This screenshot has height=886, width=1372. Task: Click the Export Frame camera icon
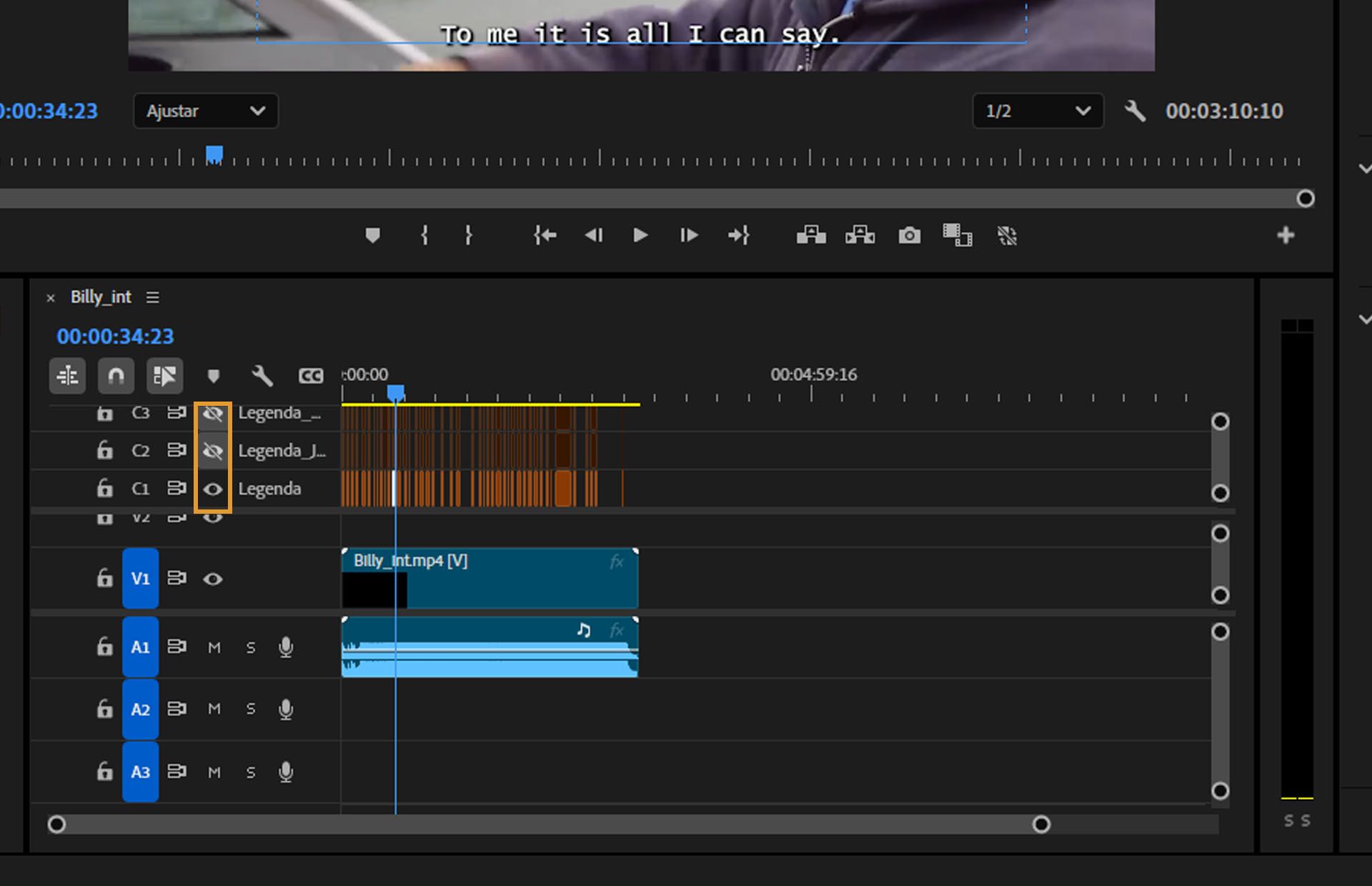point(909,235)
